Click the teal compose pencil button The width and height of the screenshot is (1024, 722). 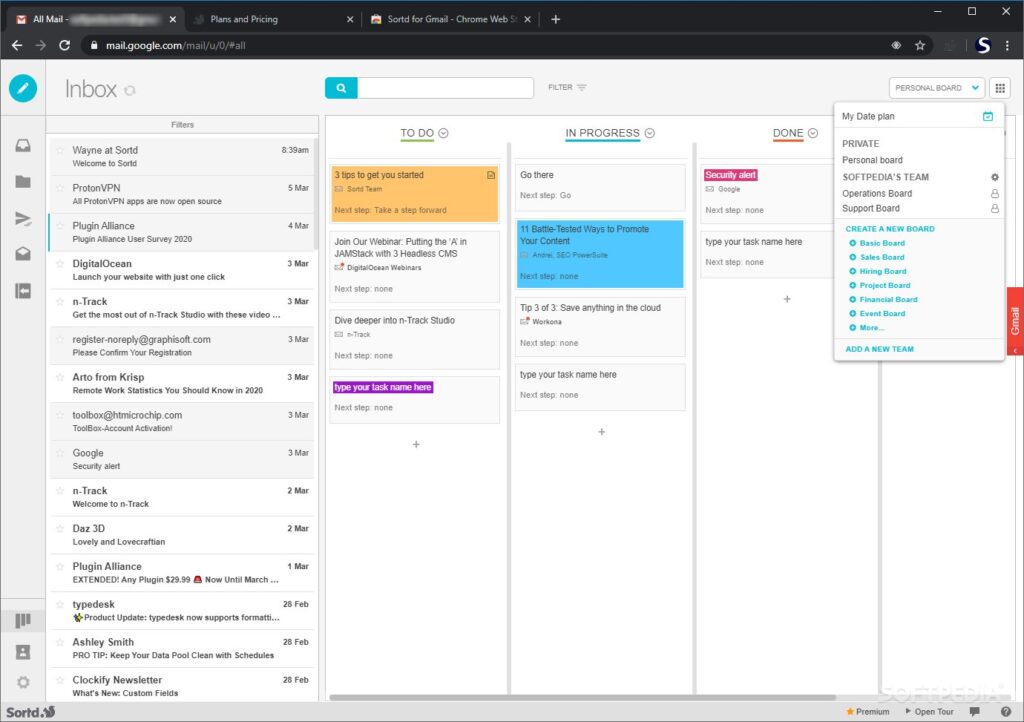23,88
